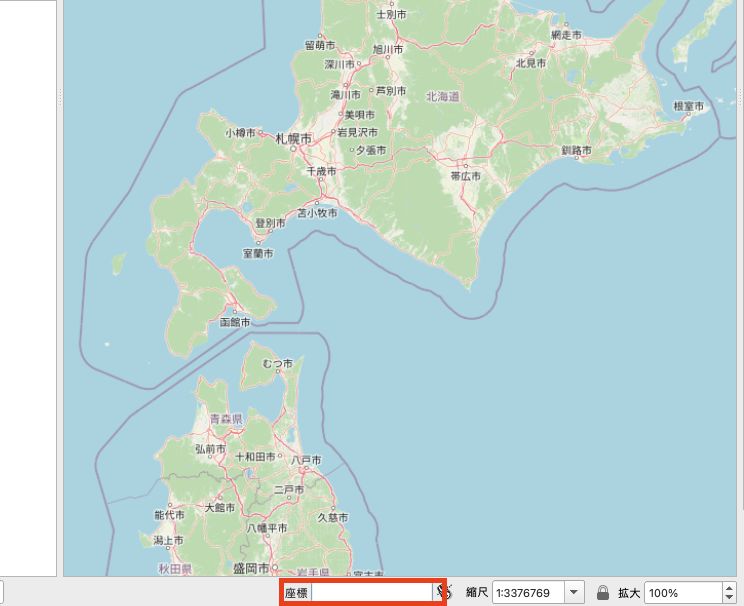Click the 潟上市 map label

[168, 541]
